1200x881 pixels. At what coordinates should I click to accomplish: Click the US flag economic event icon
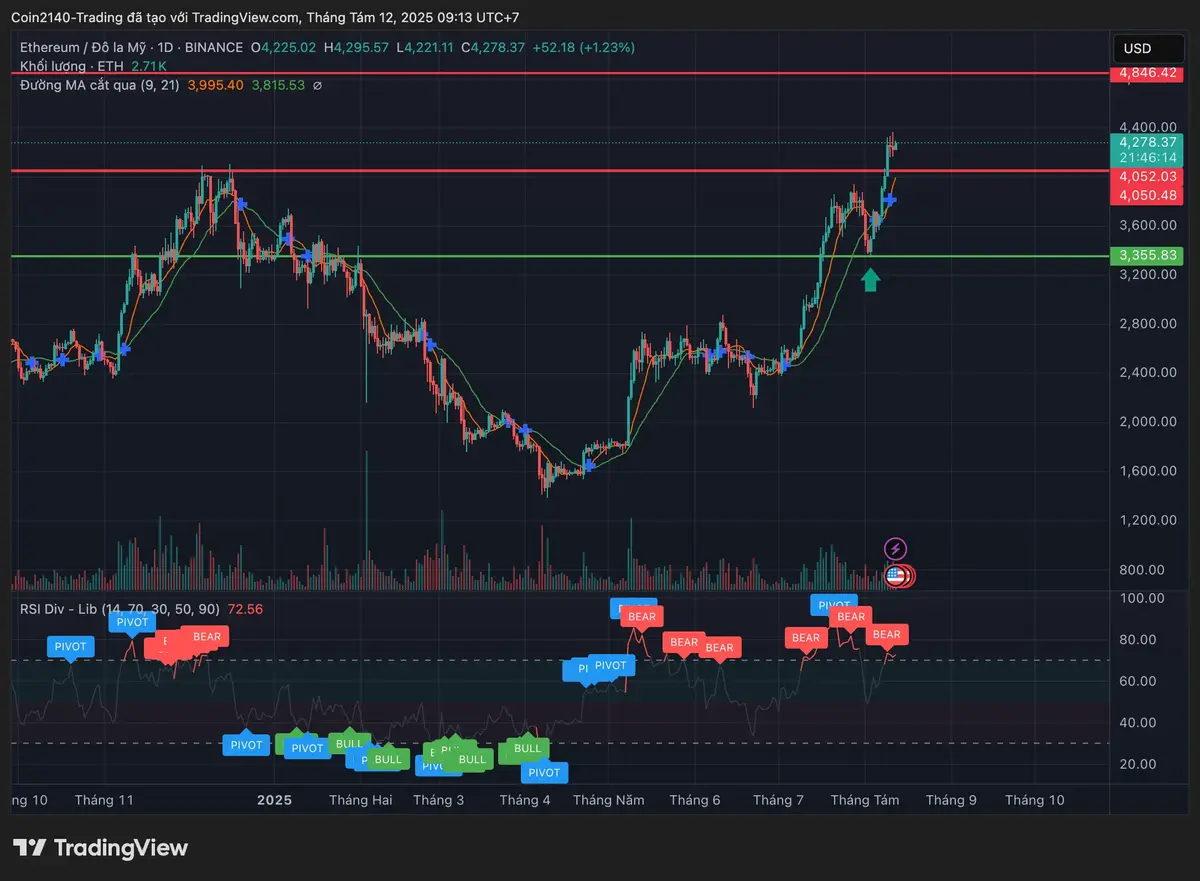(893, 574)
